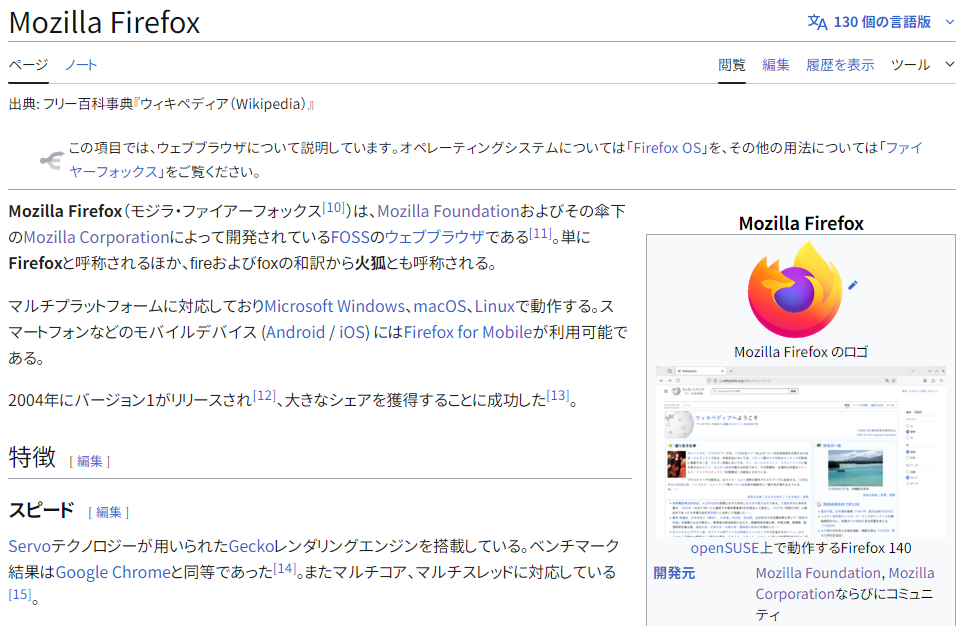The height and width of the screenshot is (626, 974).
Task: Open the Firefox 140 screenshot thumbnail
Action: tap(800, 451)
